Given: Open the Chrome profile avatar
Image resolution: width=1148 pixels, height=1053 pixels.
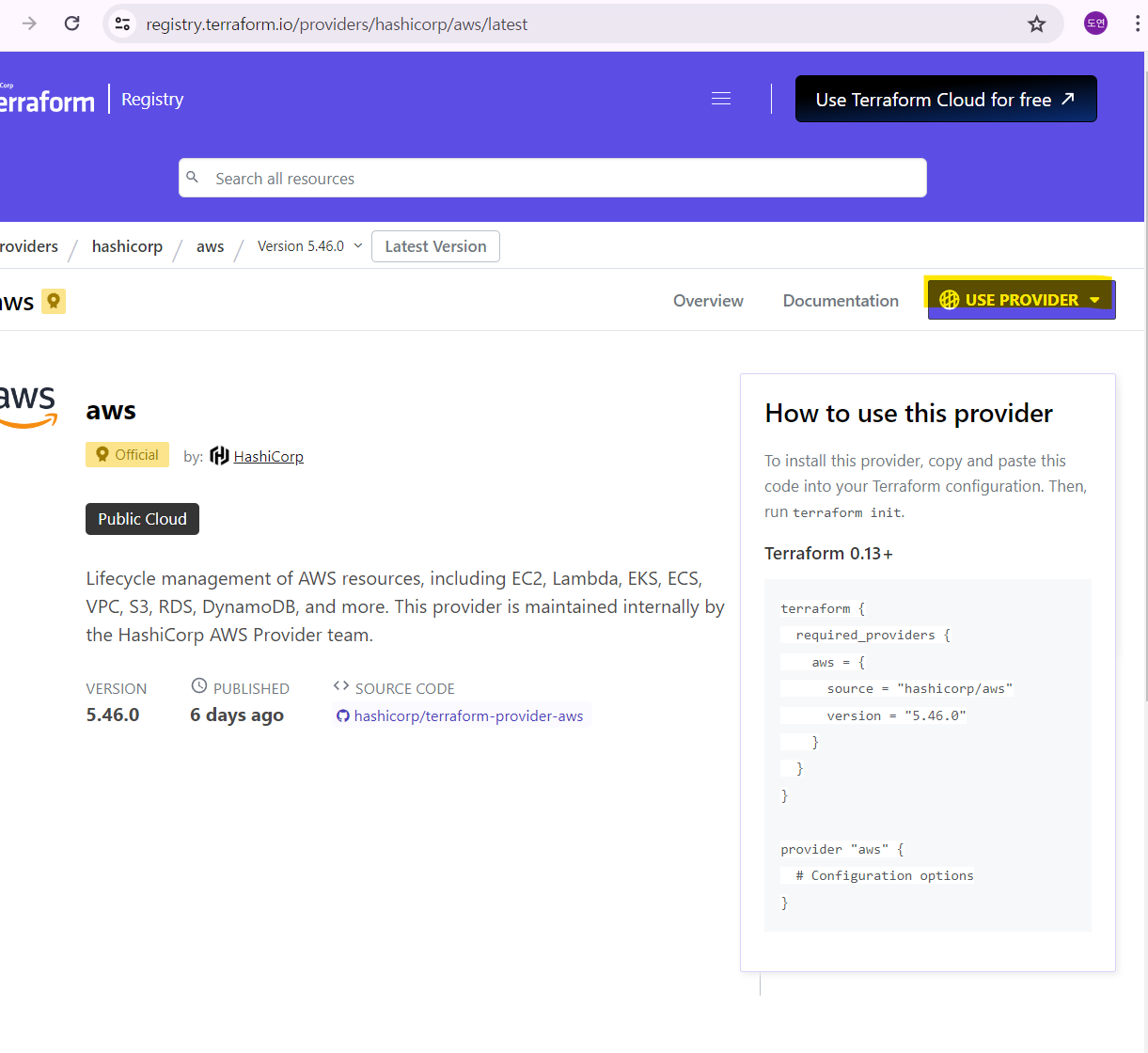Looking at the screenshot, I should (1095, 24).
